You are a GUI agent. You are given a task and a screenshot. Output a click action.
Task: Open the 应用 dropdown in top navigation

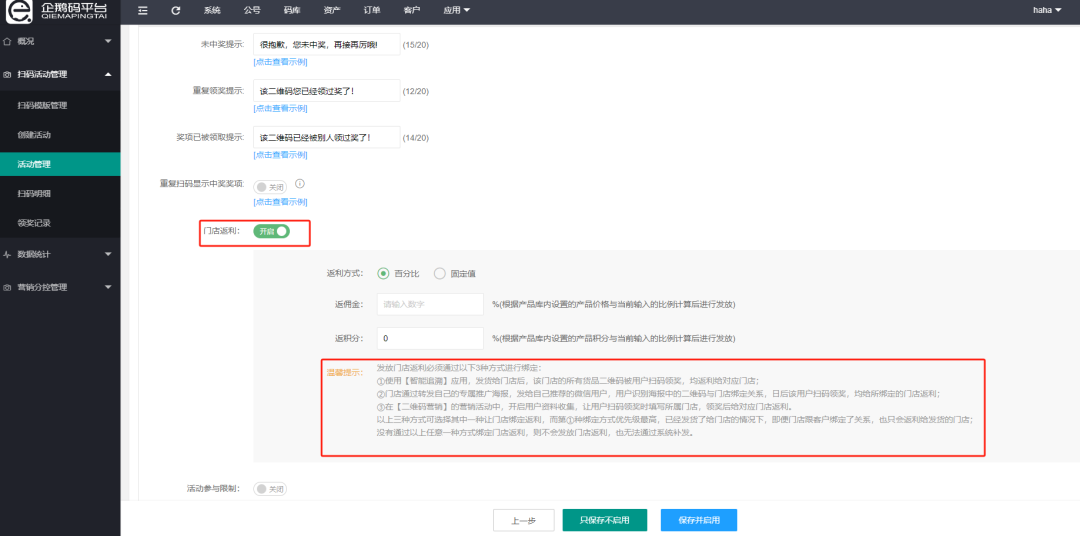click(456, 10)
